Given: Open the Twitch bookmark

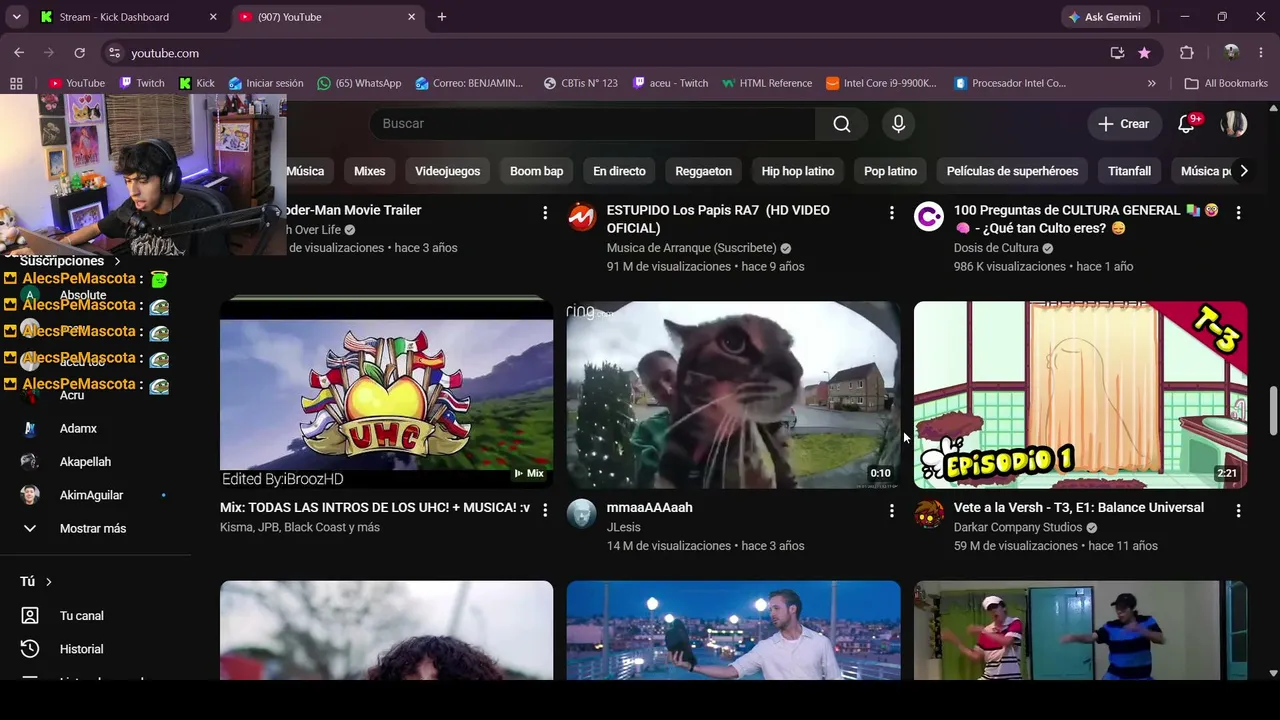Looking at the screenshot, I should point(142,83).
